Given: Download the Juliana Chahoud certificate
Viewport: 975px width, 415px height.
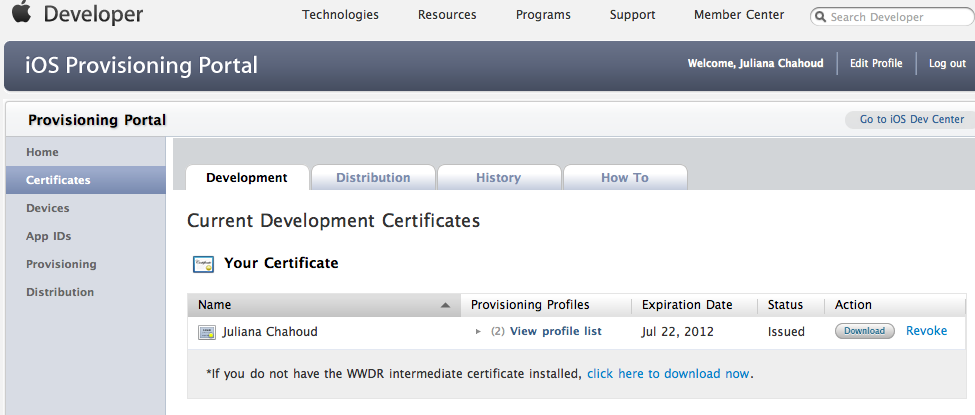Looking at the screenshot, I should [x=864, y=331].
